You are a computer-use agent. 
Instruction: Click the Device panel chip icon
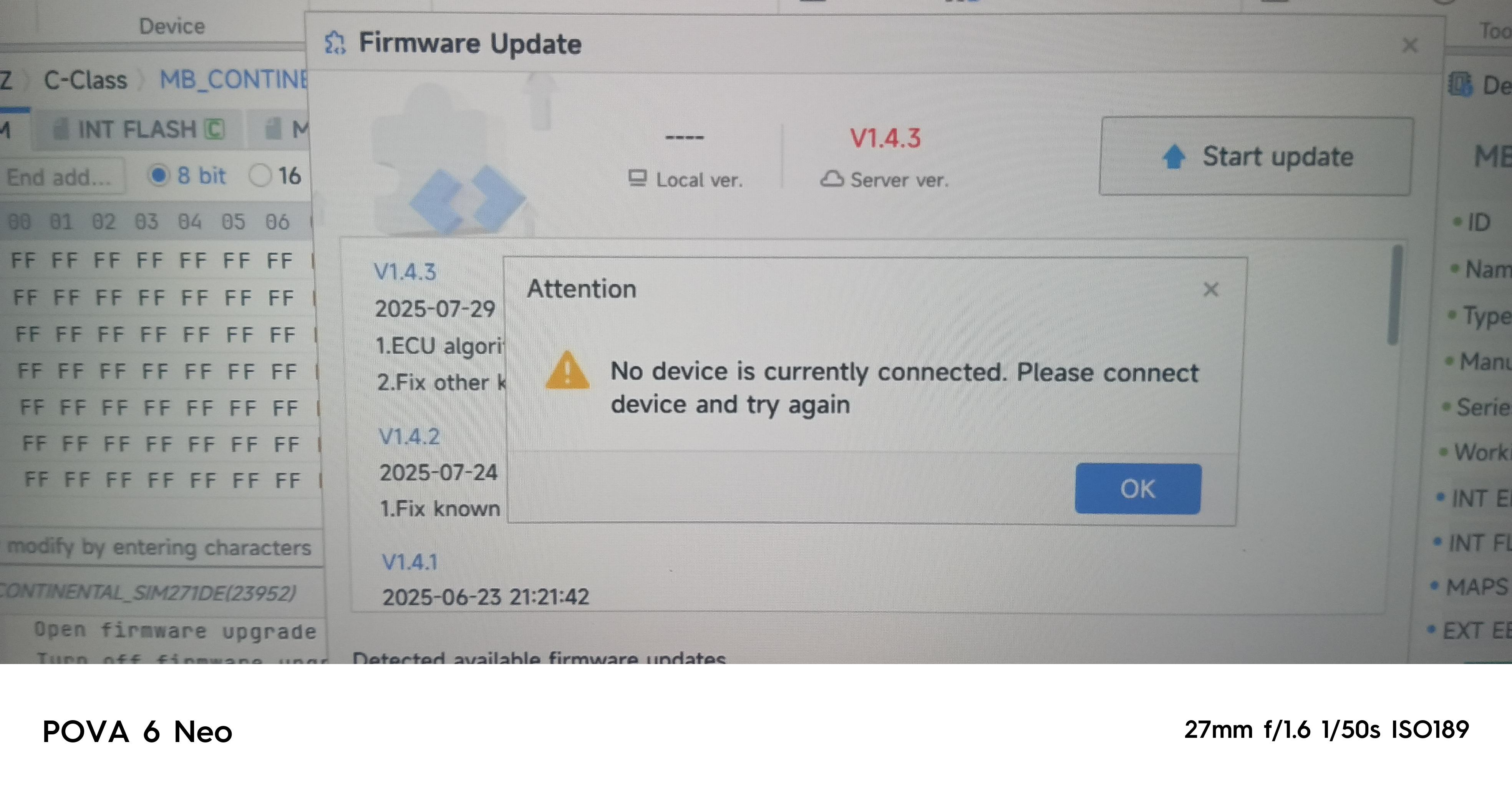(x=1460, y=83)
